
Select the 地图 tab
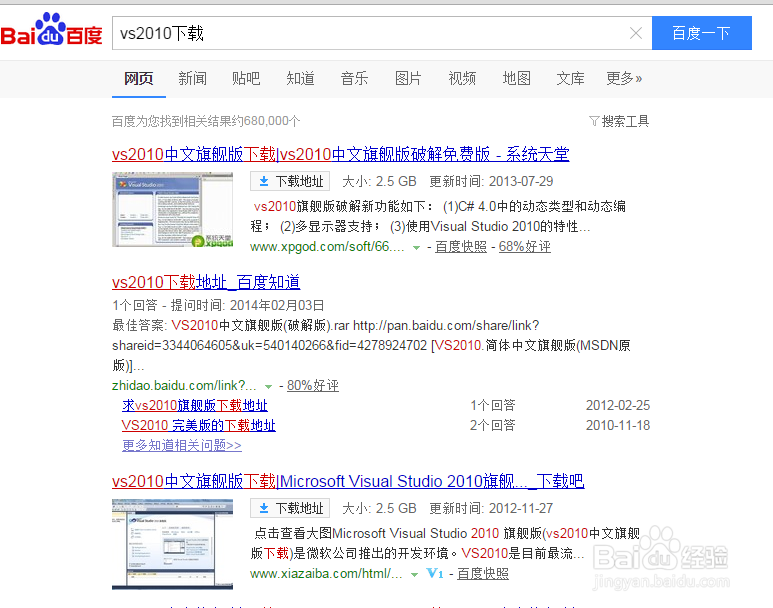[516, 78]
